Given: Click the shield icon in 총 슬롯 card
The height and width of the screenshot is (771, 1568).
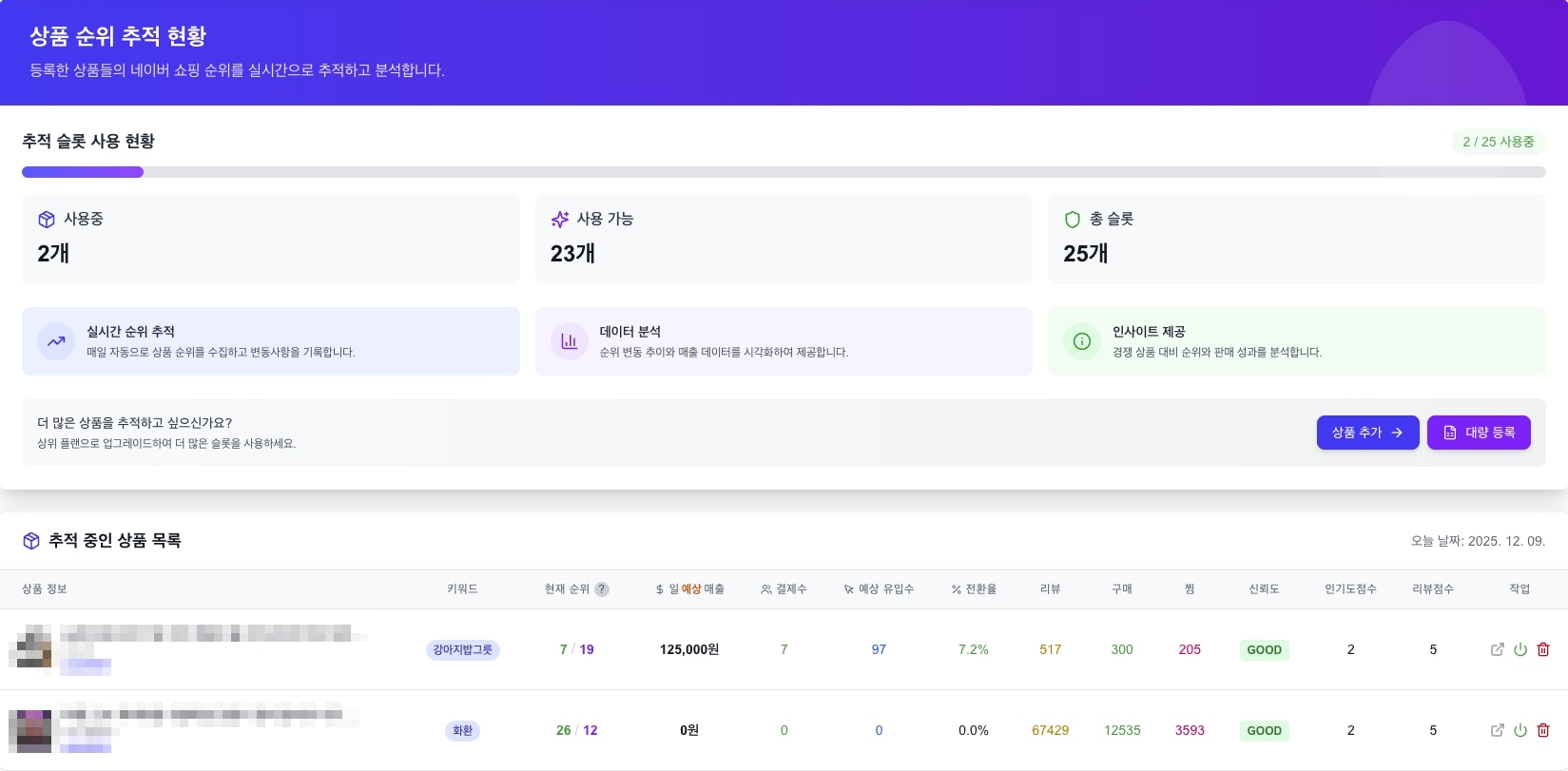Looking at the screenshot, I should pos(1072,220).
